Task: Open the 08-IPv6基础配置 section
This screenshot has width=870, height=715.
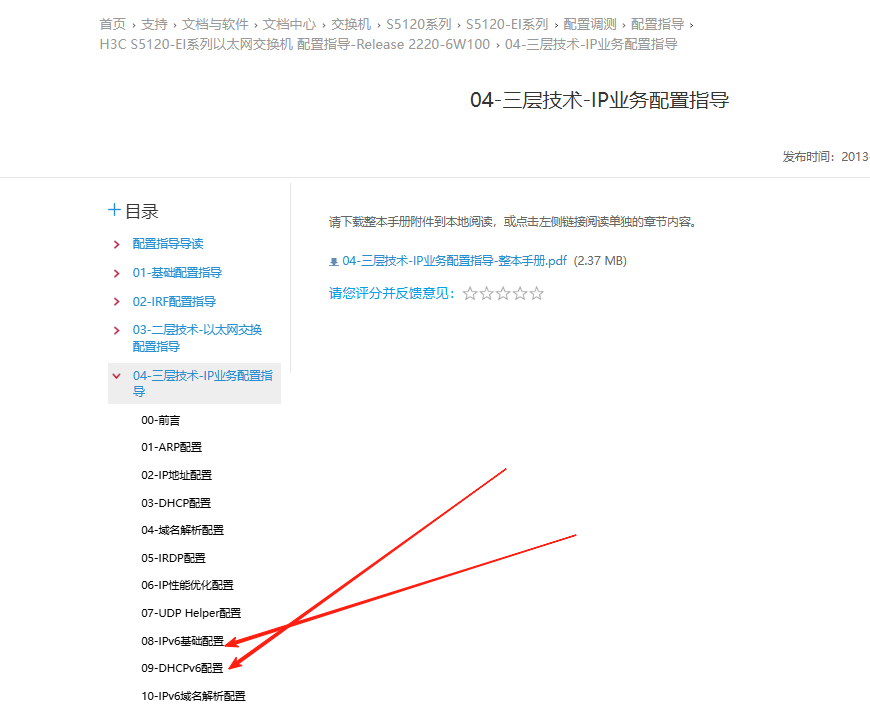Action: 183,641
